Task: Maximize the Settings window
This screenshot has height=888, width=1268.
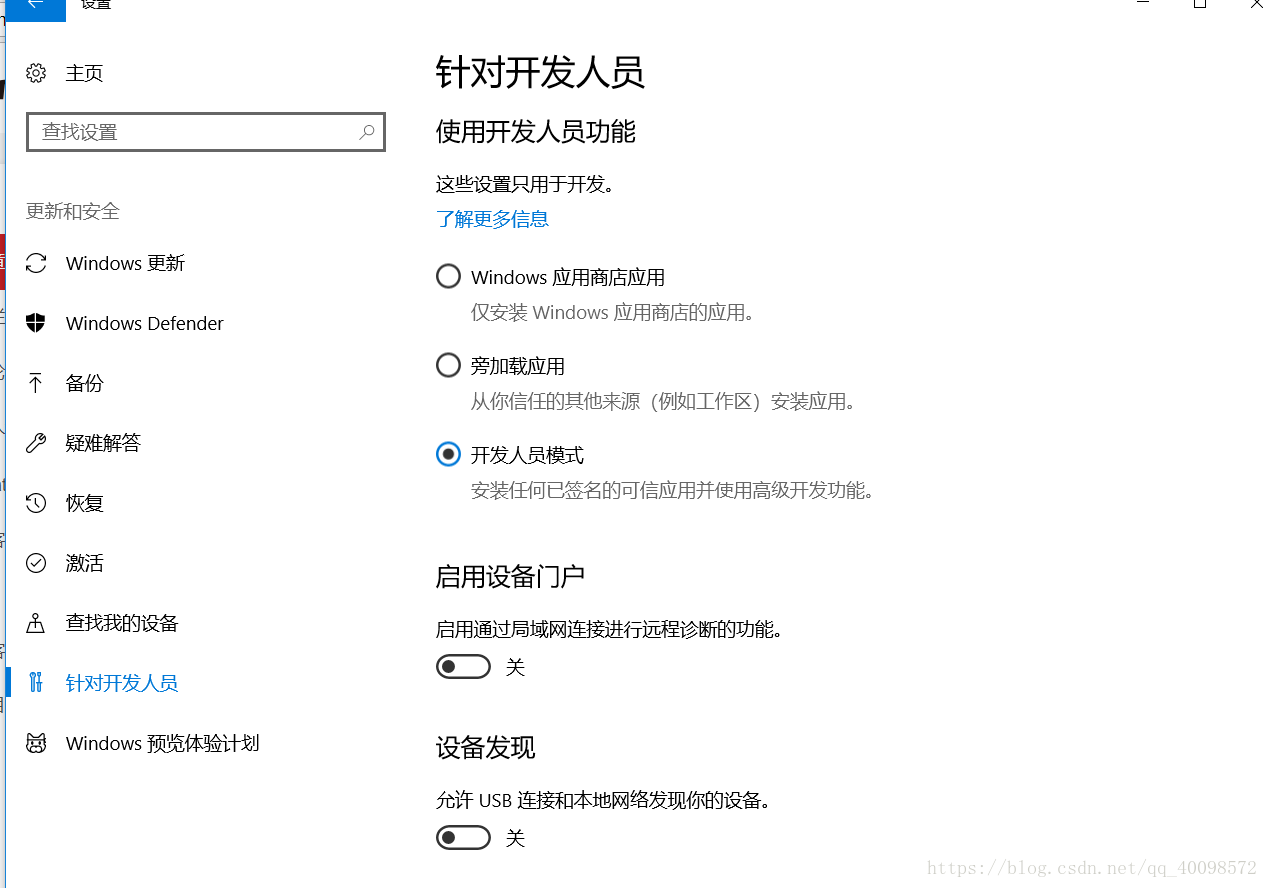Action: (x=1200, y=4)
